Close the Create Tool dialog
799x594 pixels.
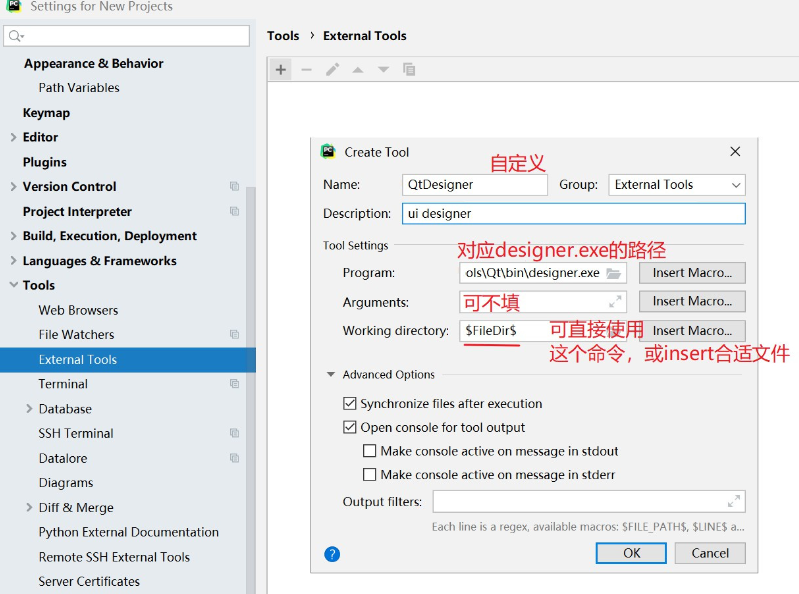(735, 151)
